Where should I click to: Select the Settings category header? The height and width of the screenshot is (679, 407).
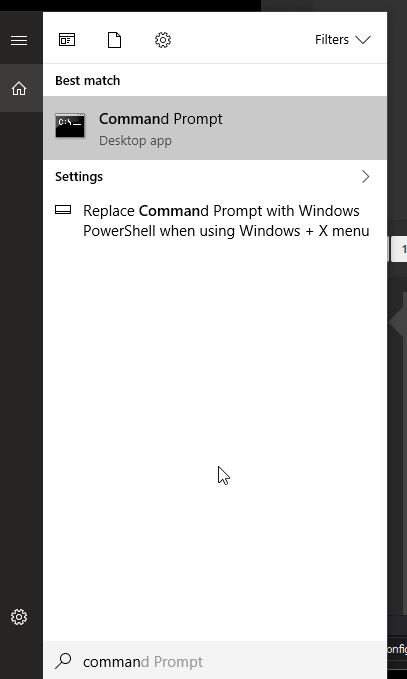(79, 177)
